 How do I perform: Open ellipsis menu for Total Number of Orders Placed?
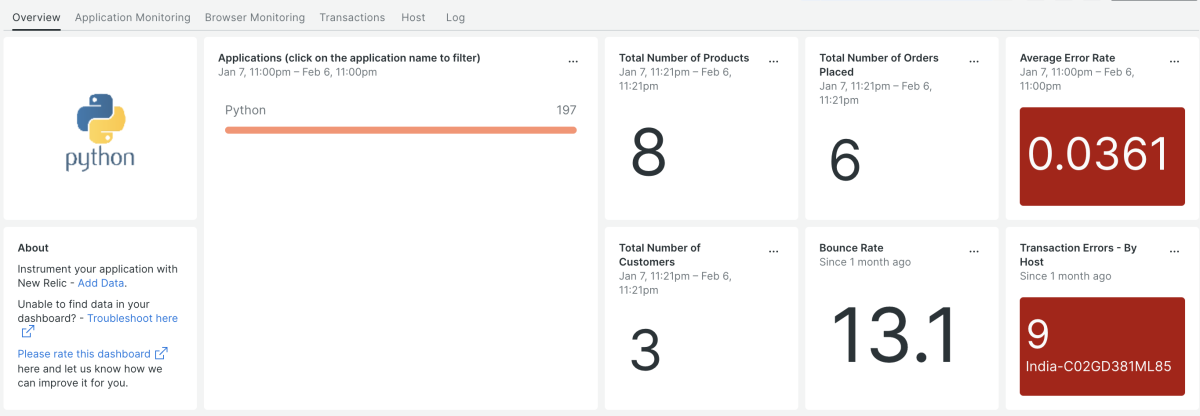973,61
